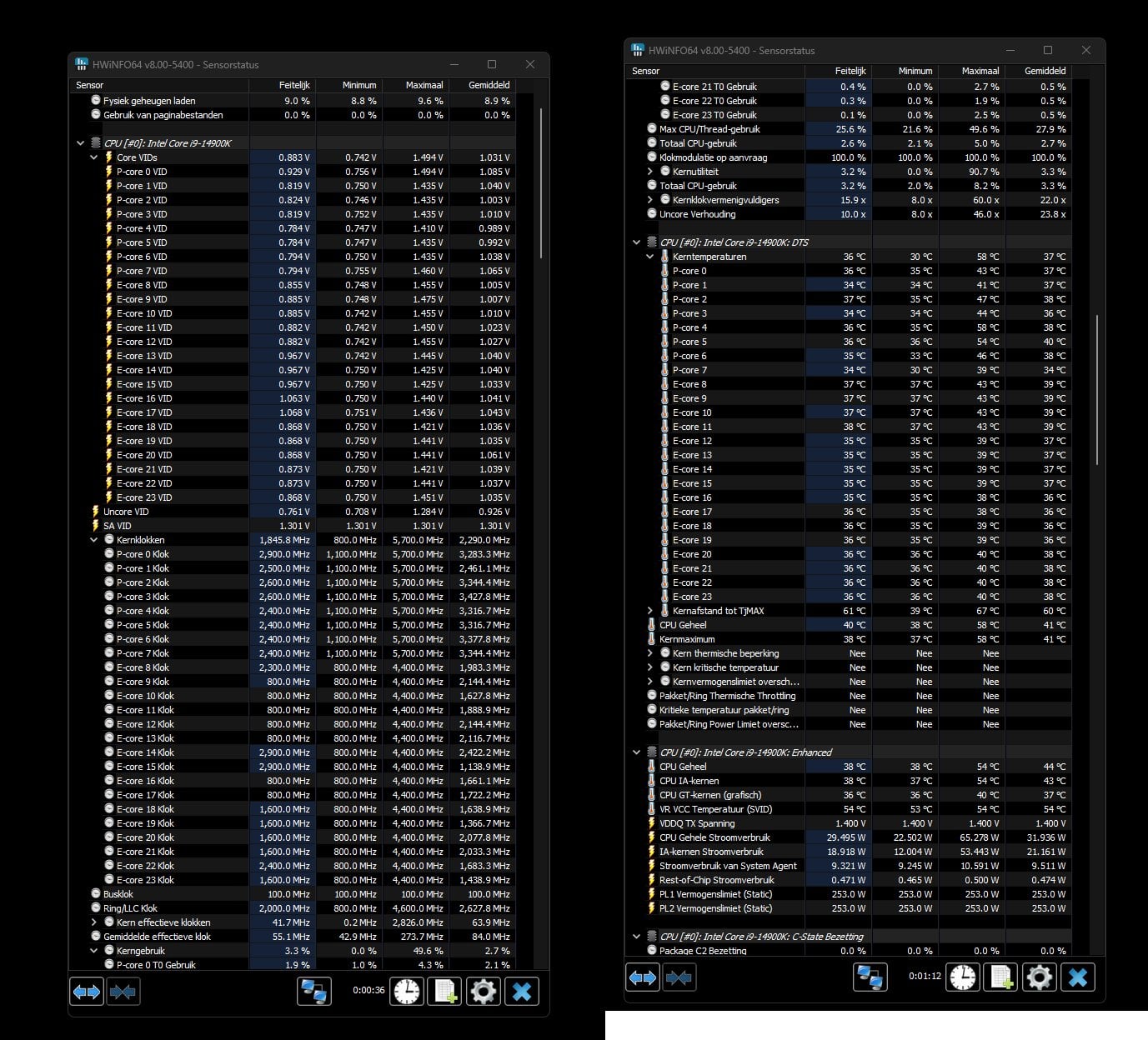The height and width of the screenshot is (1040, 1148).
Task: Open network remote monitor icon in right window
Action: coord(870,977)
